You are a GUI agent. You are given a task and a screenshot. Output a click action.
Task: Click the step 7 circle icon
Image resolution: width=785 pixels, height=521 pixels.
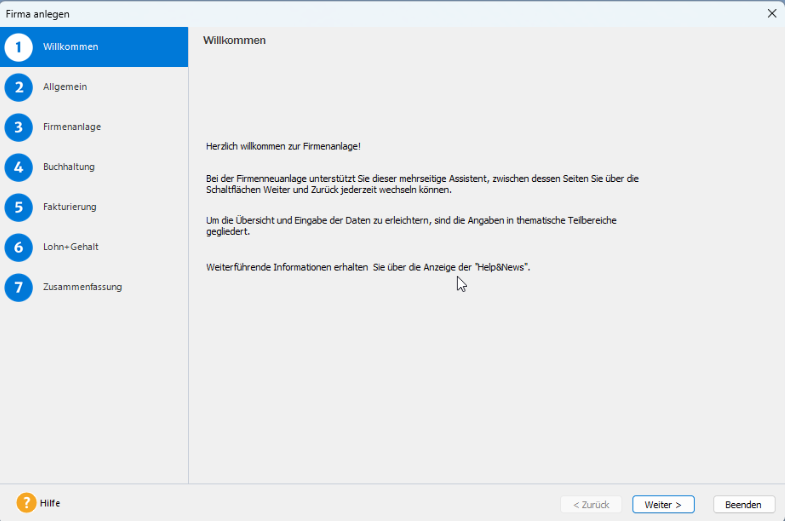pos(19,288)
